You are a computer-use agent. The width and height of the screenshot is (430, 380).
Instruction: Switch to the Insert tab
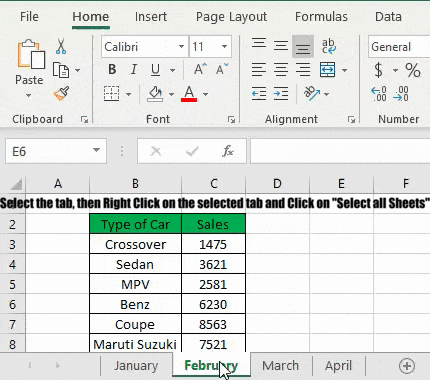pos(151,17)
